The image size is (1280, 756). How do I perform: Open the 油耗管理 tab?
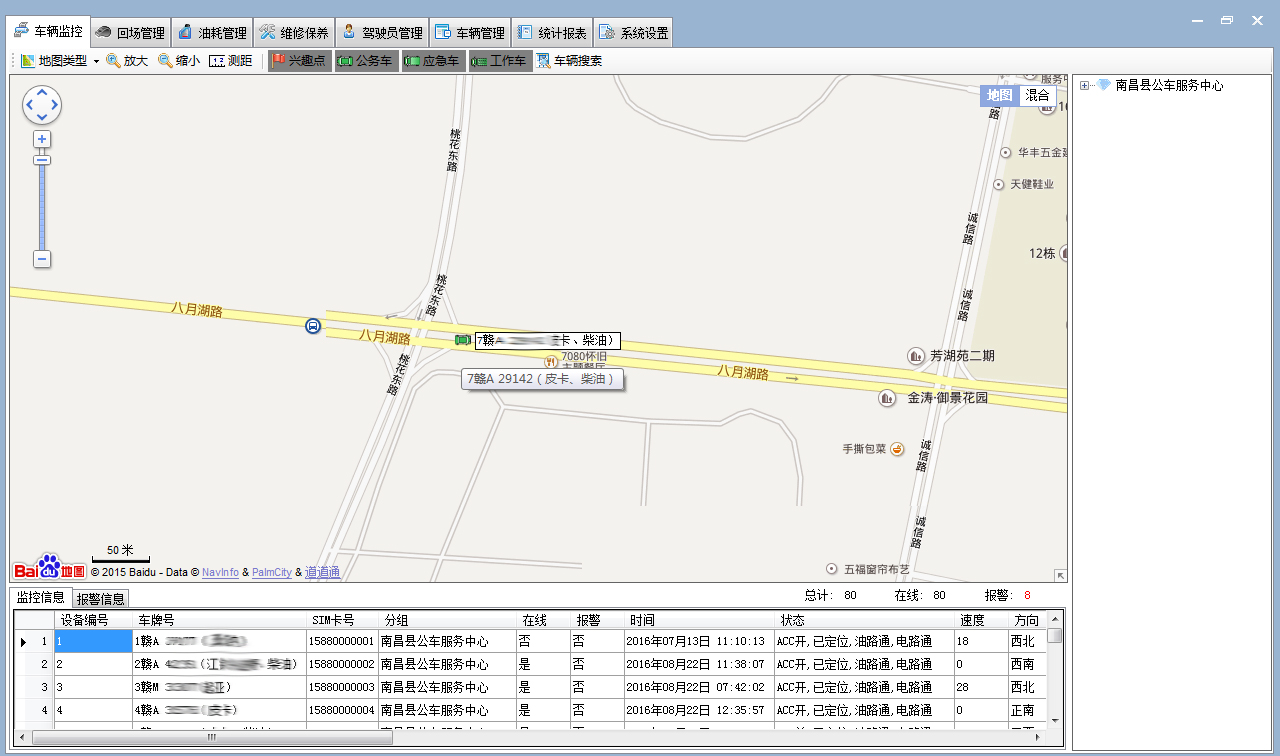[212, 33]
